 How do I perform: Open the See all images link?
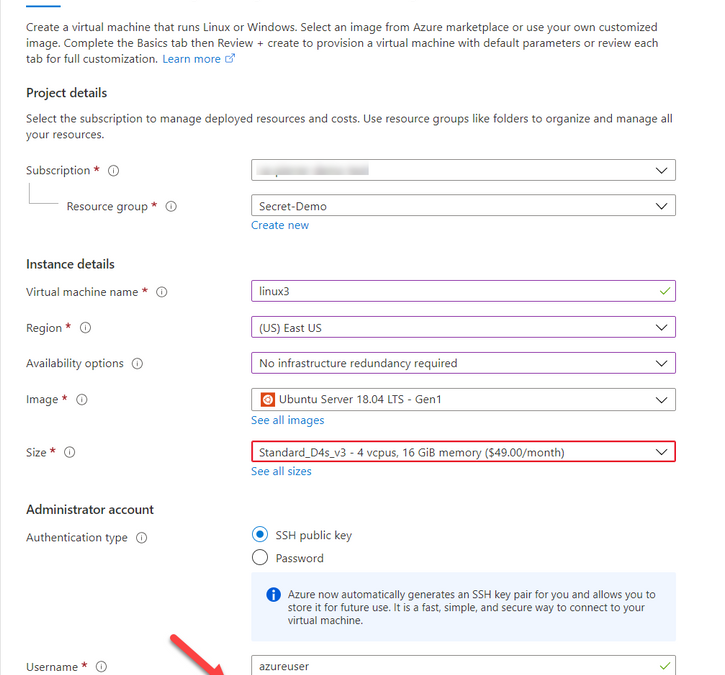[288, 420]
